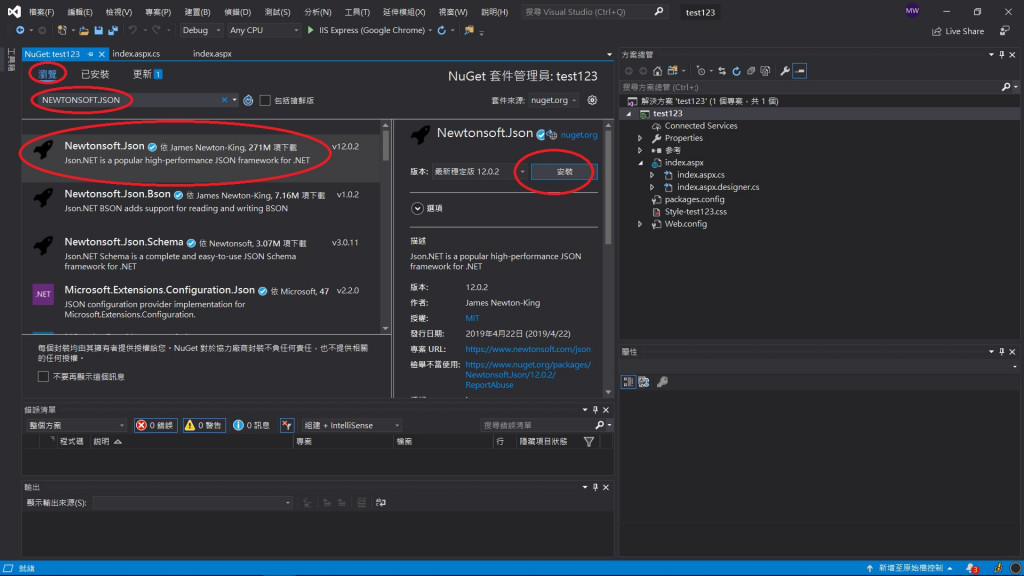Open the Error List scope dropdown

(76, 425)
